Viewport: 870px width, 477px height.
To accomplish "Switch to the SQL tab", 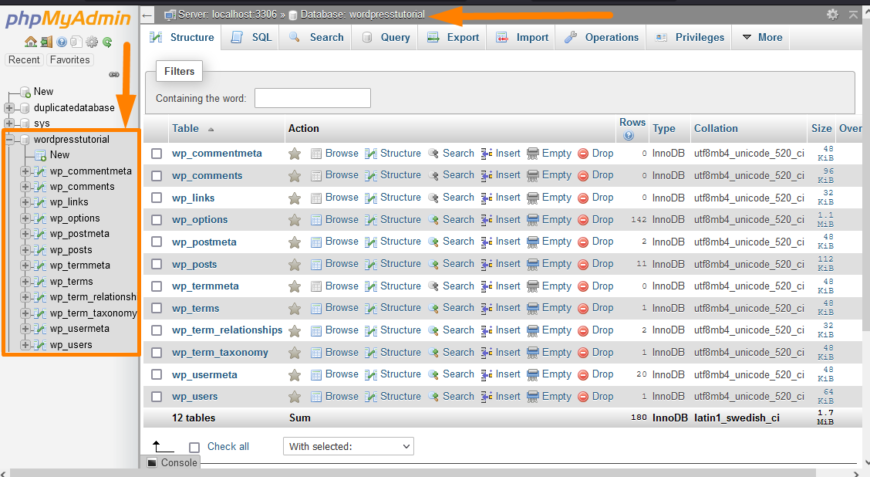I will click(x=251, y=37).
